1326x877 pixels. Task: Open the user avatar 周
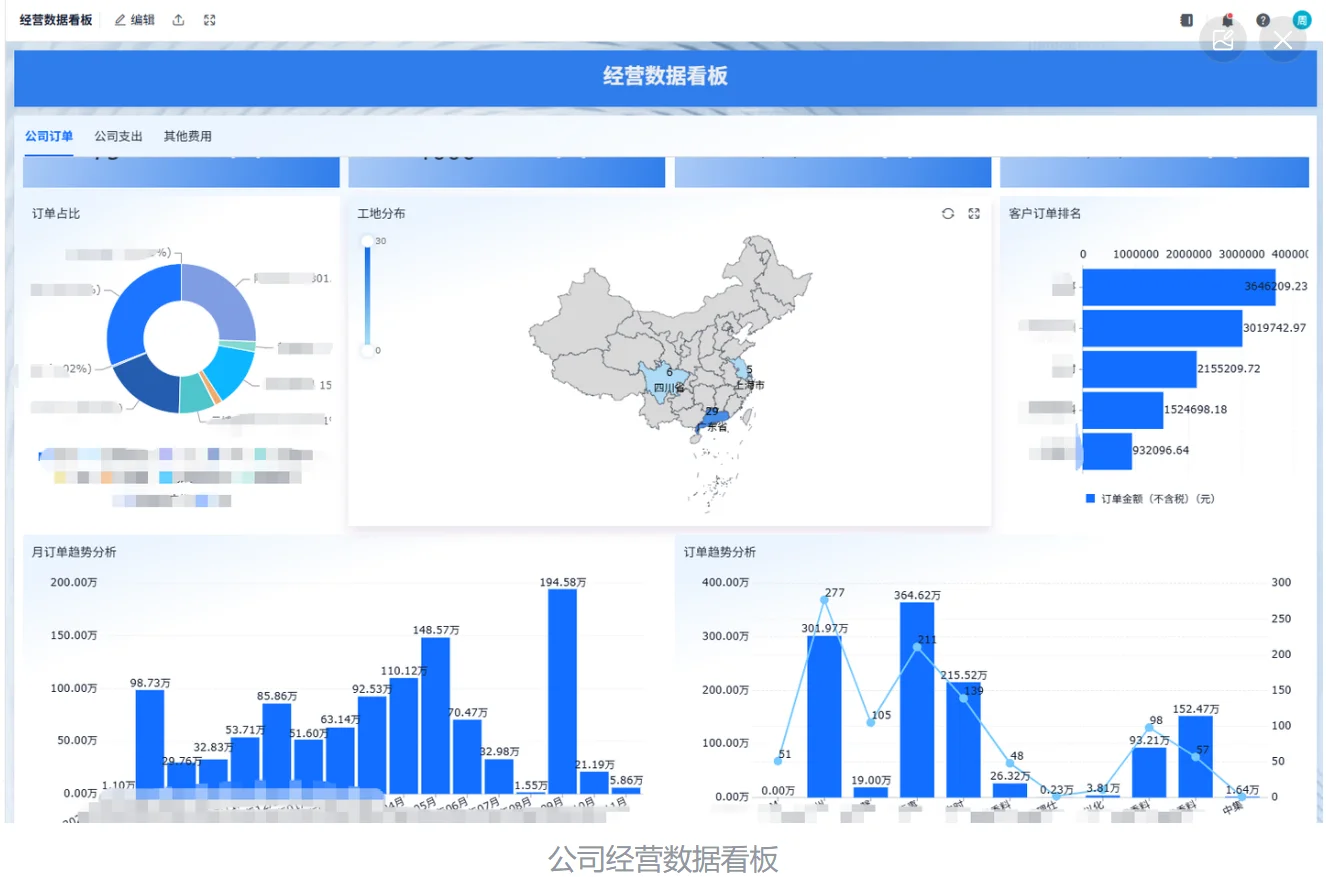(x=1301, y=19)
